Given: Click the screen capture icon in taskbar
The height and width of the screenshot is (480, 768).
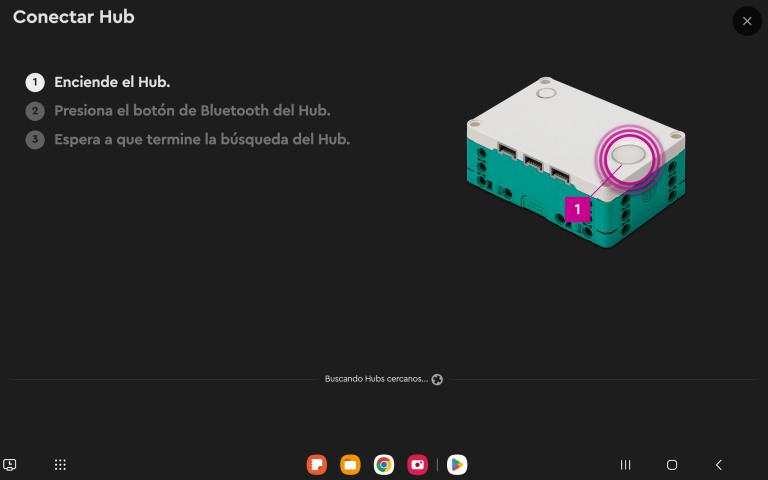Looking at the screenshot, I should (9, 464).
